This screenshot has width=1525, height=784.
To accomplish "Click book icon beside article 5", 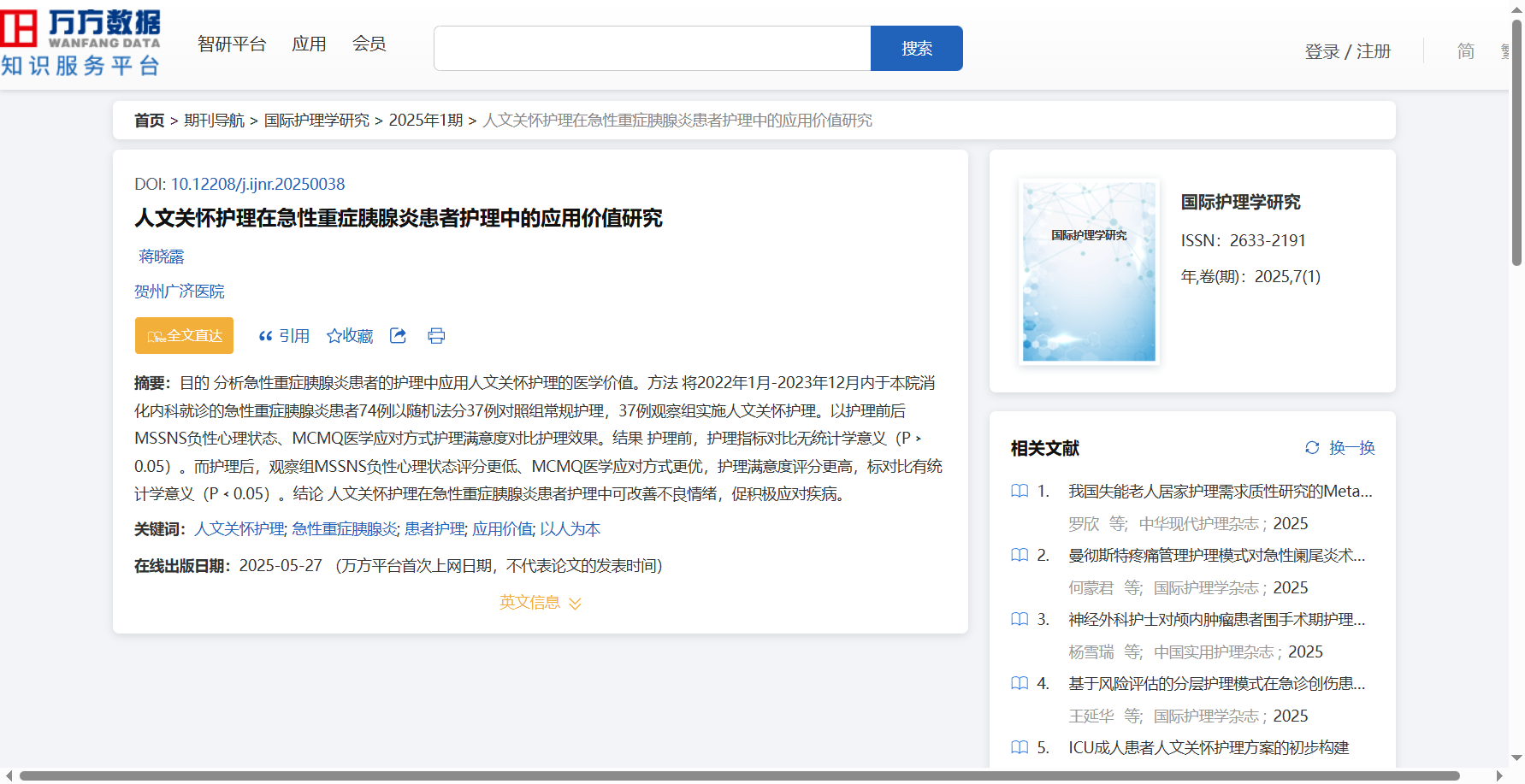I will tap(1020, 748).
